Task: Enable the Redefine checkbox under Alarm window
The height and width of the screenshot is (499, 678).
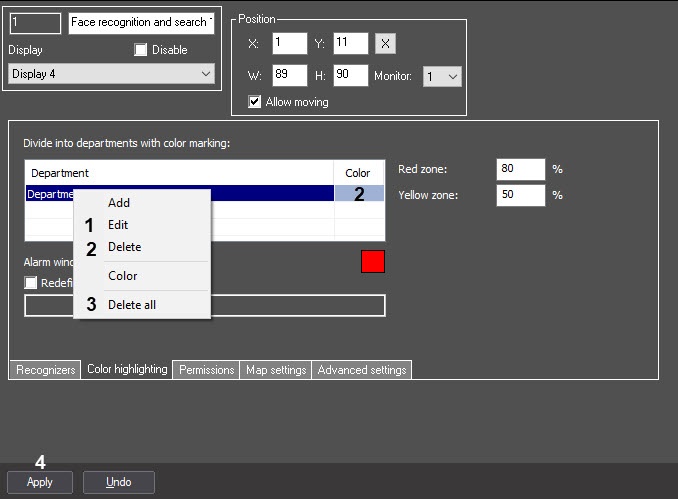Action: [31, 283]
